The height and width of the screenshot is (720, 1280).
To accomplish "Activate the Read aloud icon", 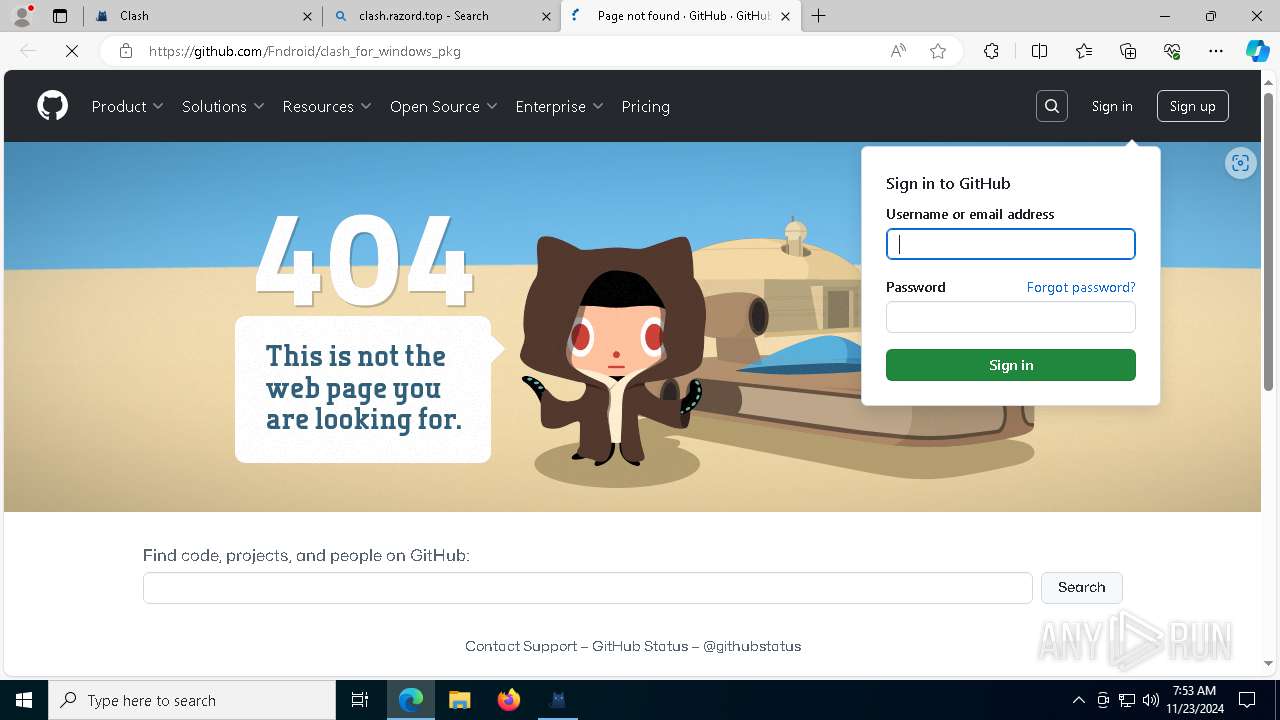I will (898, 51).
